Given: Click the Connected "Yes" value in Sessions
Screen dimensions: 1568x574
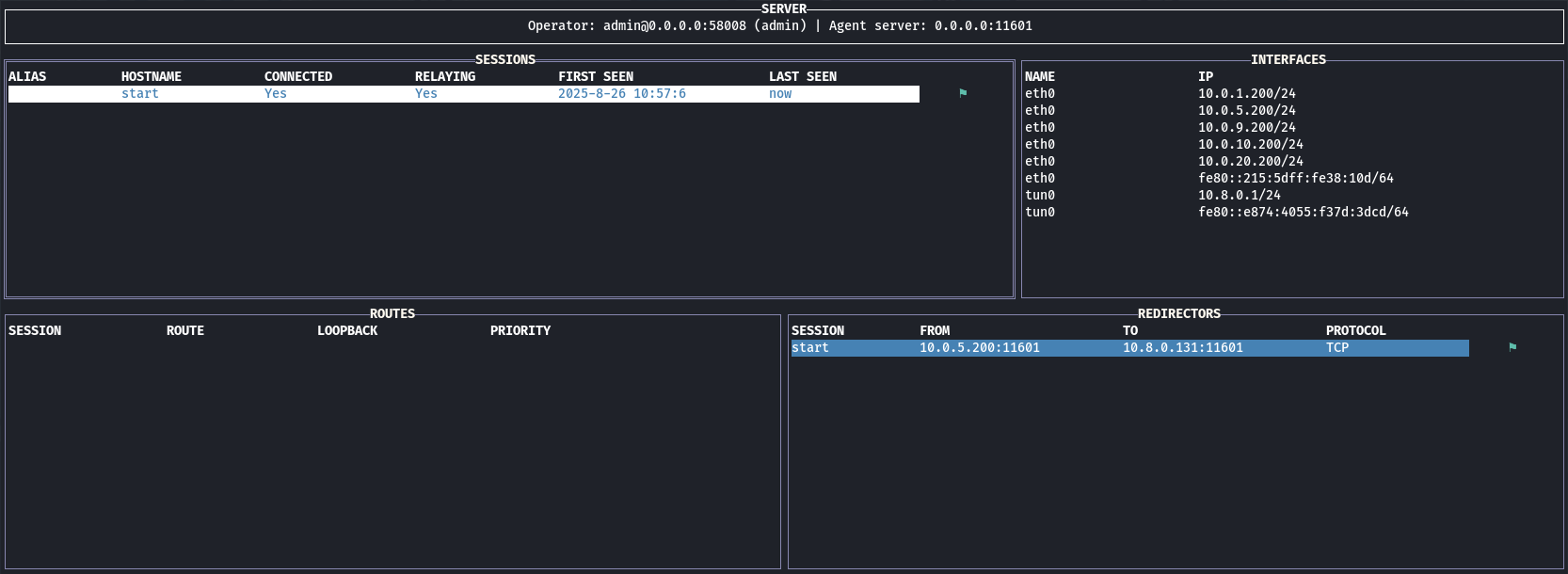Looking at the screenshot, I should pyautogui.click(x=276, y=94).
